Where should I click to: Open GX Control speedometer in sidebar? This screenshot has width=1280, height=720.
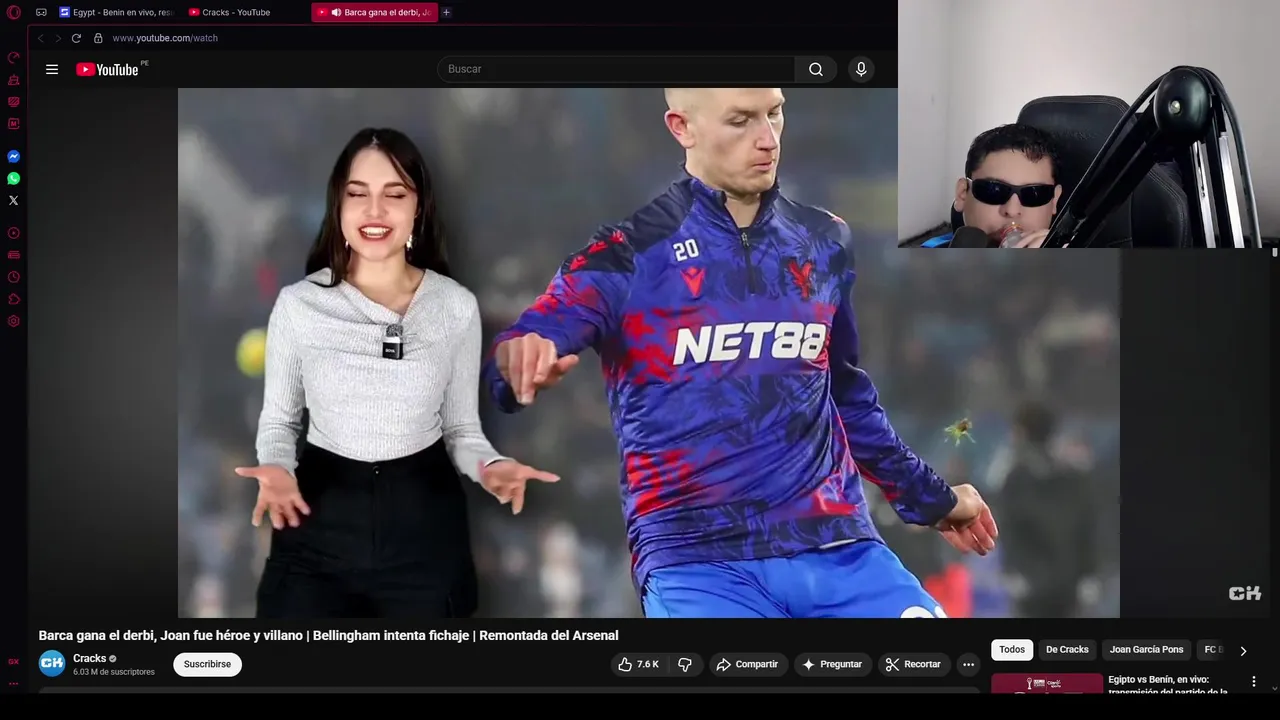coord(13,58)
